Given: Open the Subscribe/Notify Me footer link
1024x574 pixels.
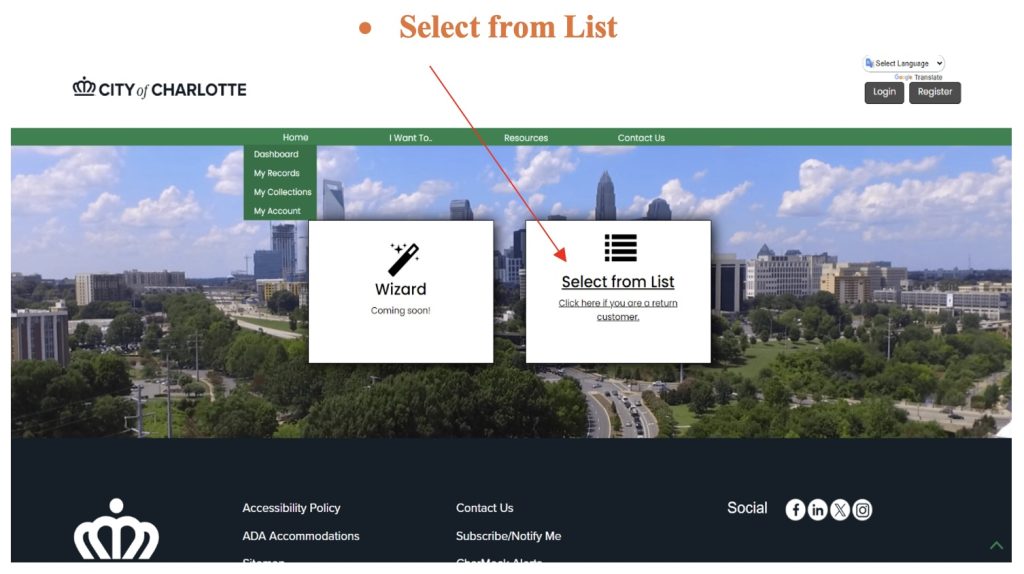Looking at the screenshot, I should click(x=508, y=536).
